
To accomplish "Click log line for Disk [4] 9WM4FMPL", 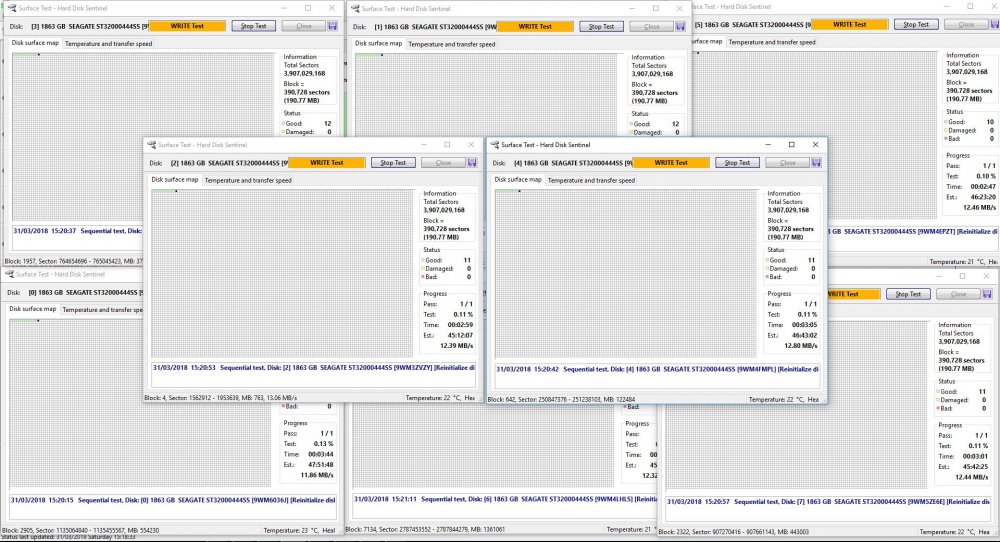I will (658, 369).
